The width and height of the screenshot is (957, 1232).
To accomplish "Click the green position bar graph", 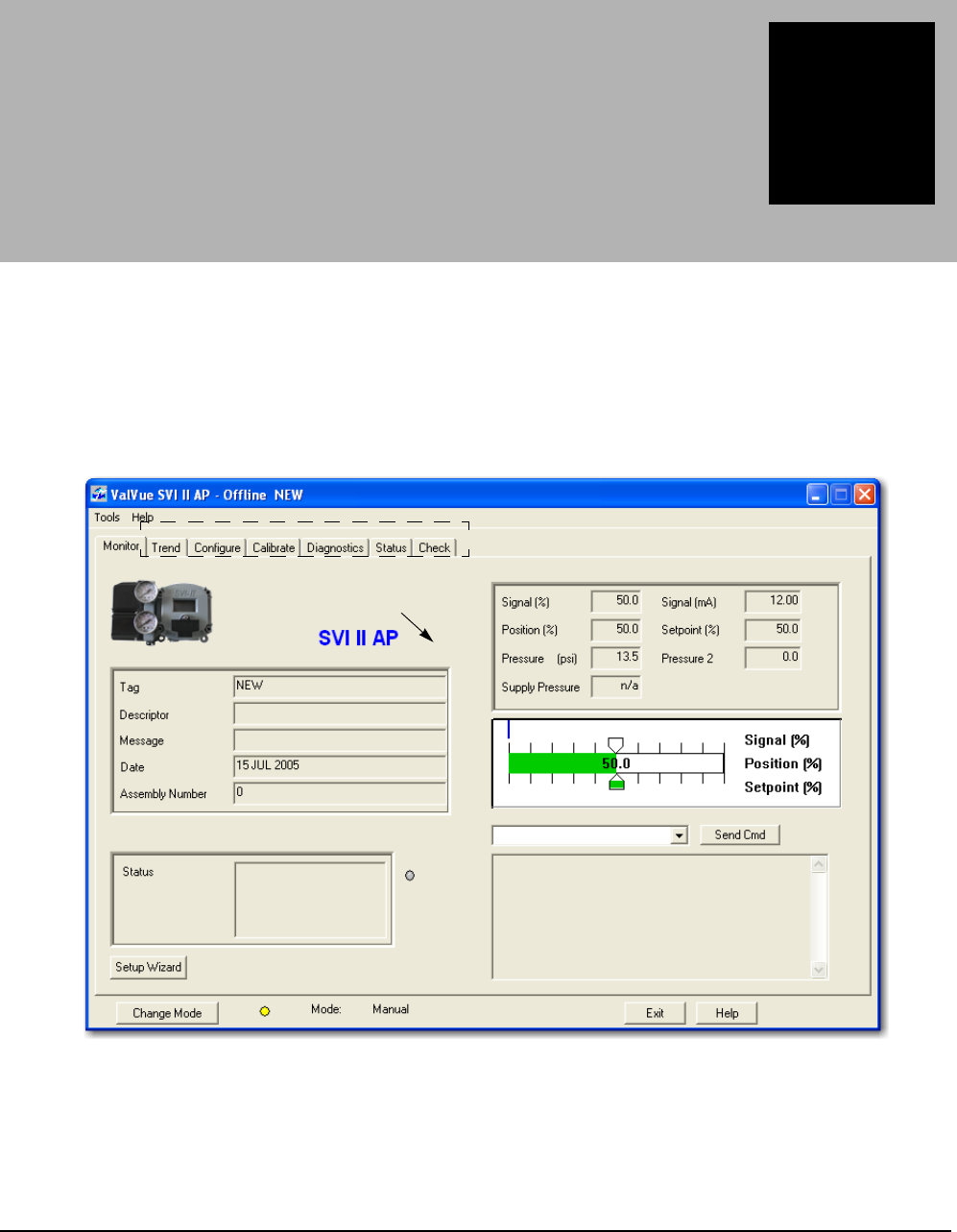I will pos(562,763).
